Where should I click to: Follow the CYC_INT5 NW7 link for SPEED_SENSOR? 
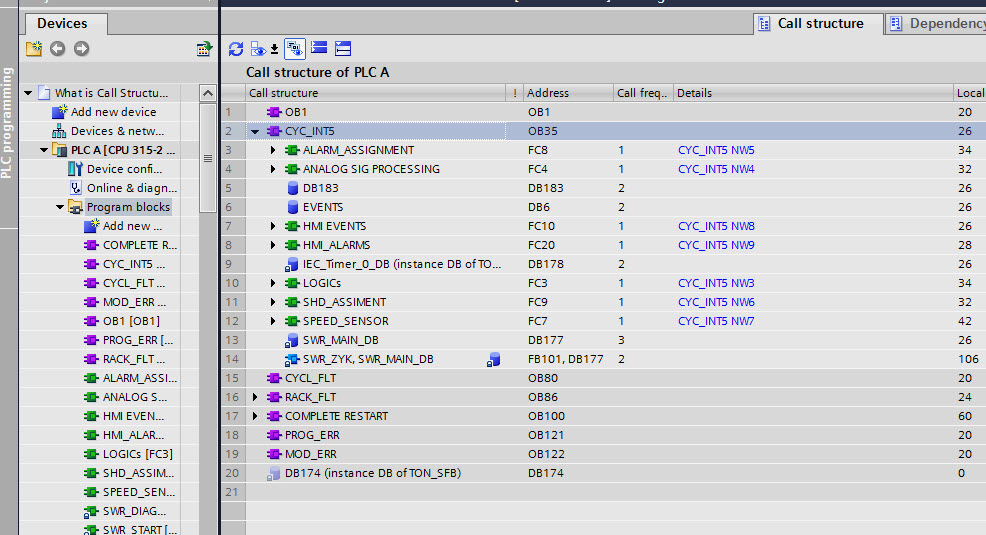pyautogui.click(x=716, y=321)
